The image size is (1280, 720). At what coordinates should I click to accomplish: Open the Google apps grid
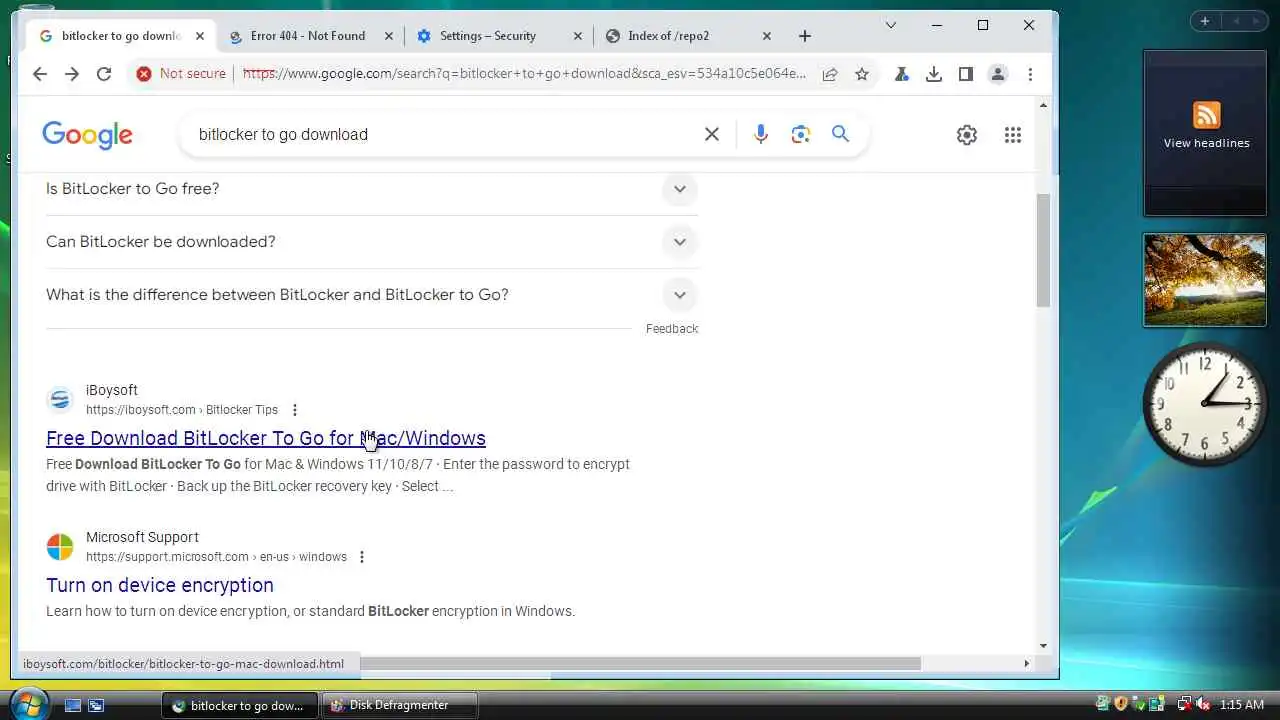coord(1013,135)
